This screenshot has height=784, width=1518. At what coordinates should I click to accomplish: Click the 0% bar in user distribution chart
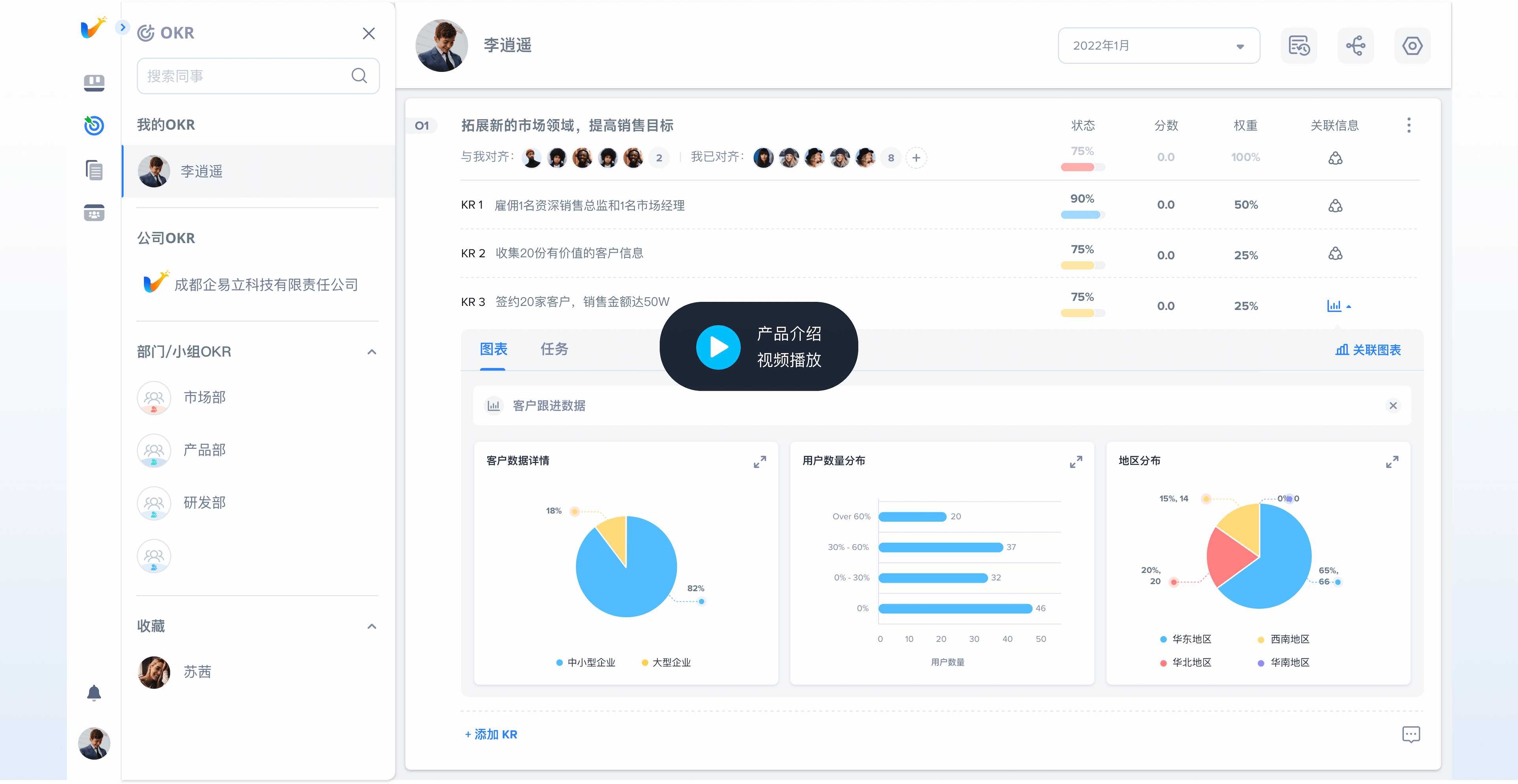(955, 609)
